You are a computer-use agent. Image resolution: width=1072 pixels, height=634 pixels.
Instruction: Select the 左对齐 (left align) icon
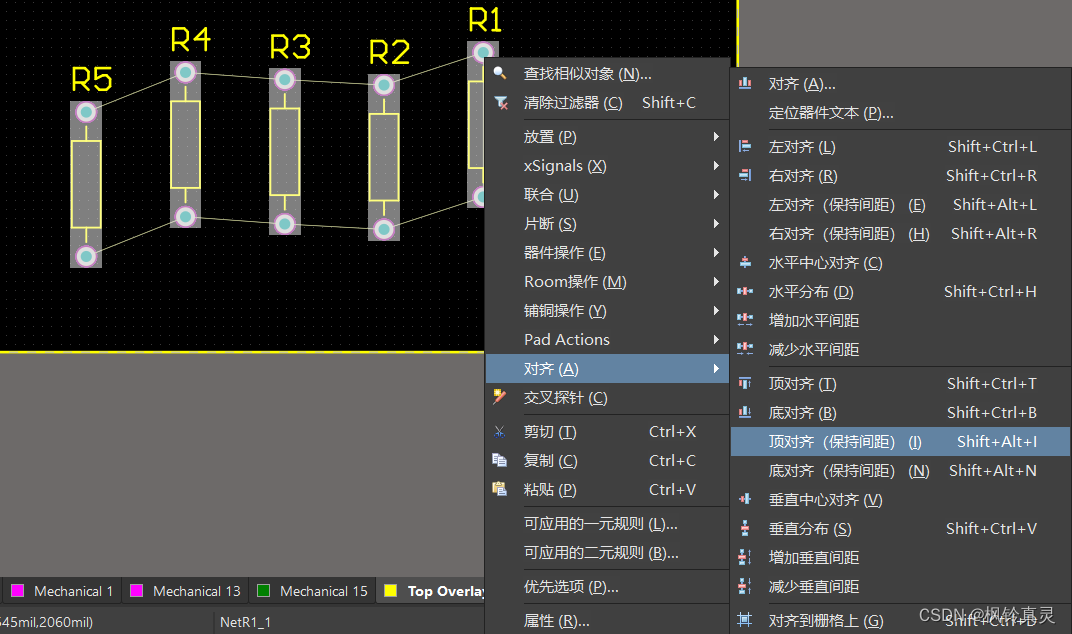(x=744, y=146)
